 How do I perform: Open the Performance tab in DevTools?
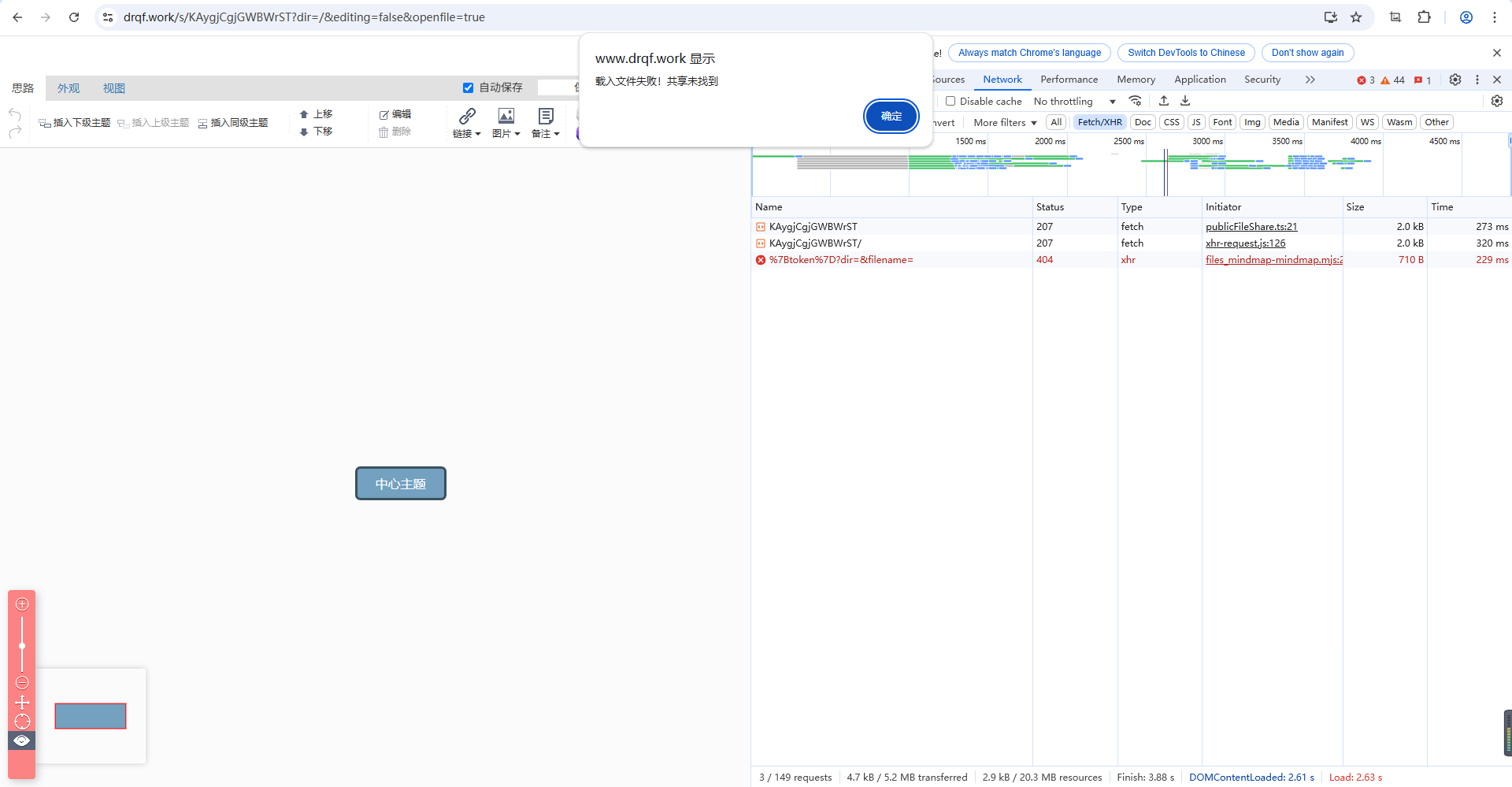pyautogui.click(x=1069, y=80)
